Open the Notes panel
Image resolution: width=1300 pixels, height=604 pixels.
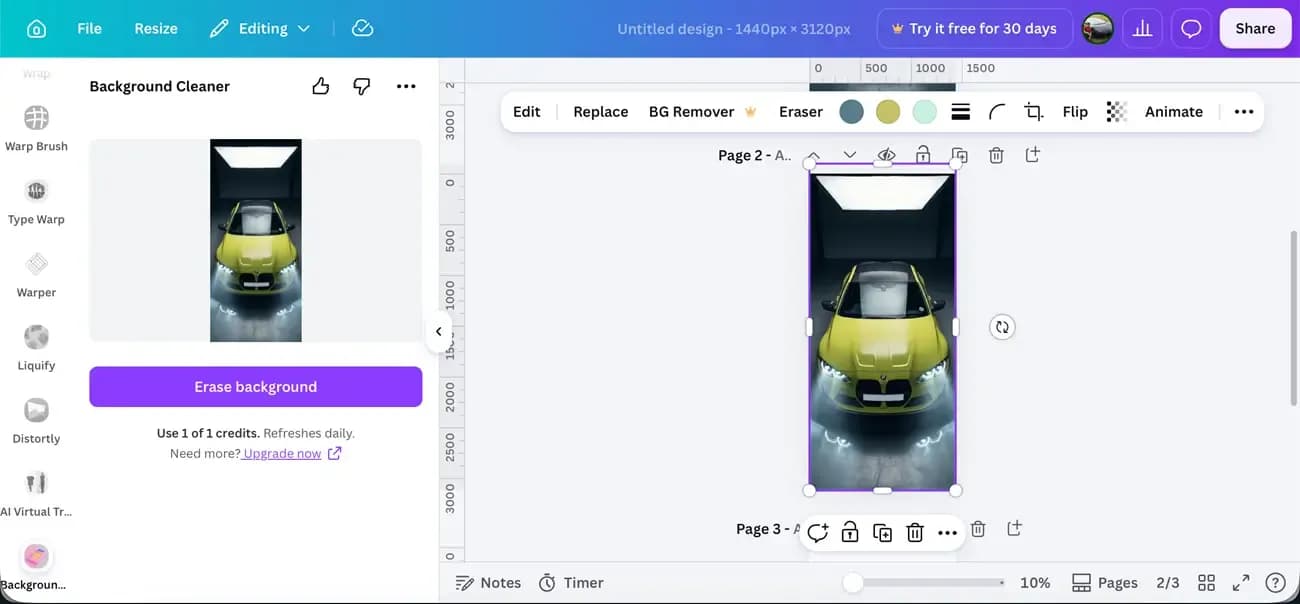point(488,583)
